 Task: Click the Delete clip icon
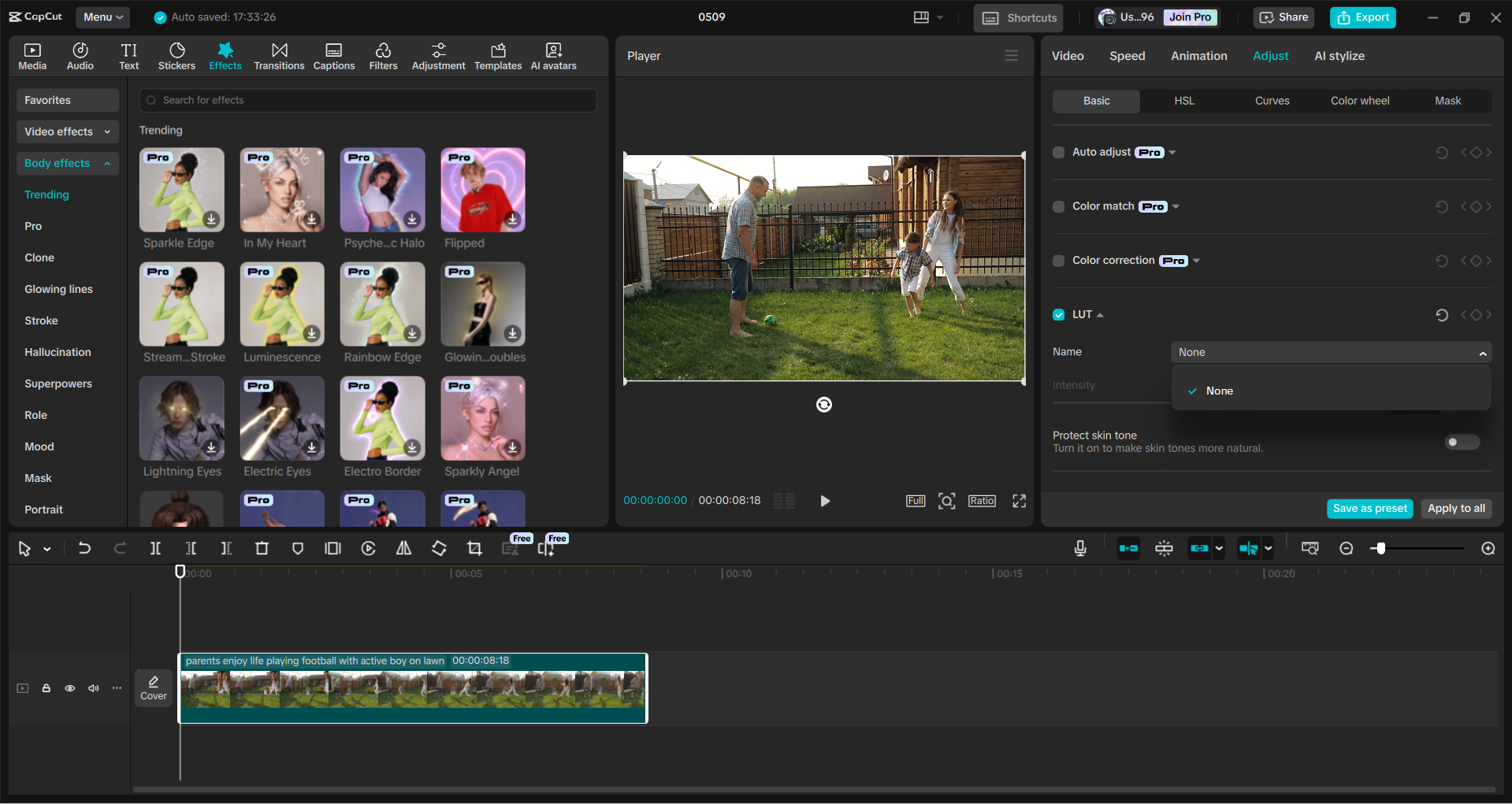(x=262, y=548)
